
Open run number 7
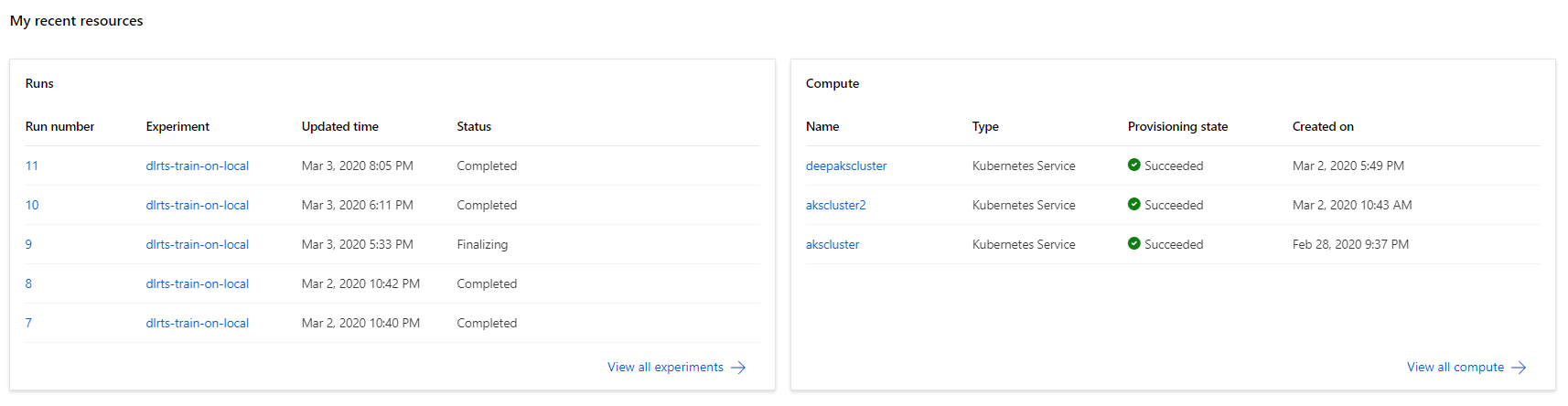tap(28, 323)
